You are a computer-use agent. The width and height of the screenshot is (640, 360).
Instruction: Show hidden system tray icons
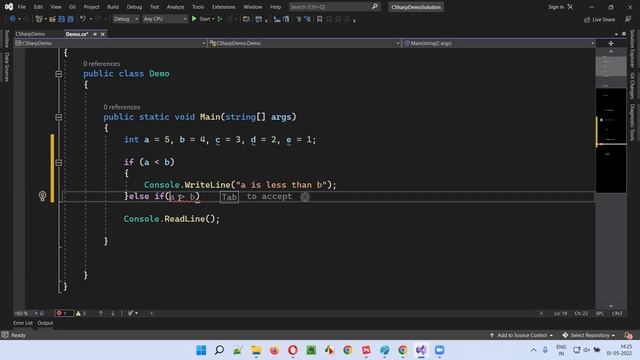[x=533, y=350]
